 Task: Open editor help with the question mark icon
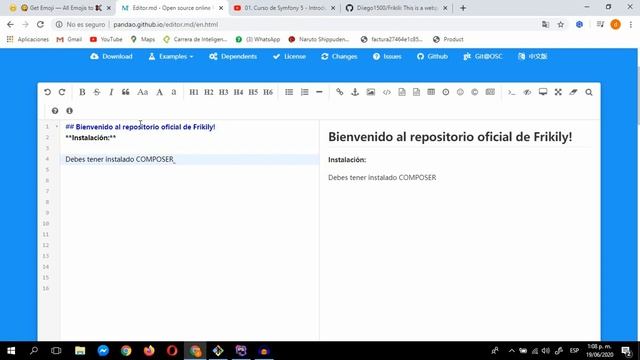pos(55,111)
